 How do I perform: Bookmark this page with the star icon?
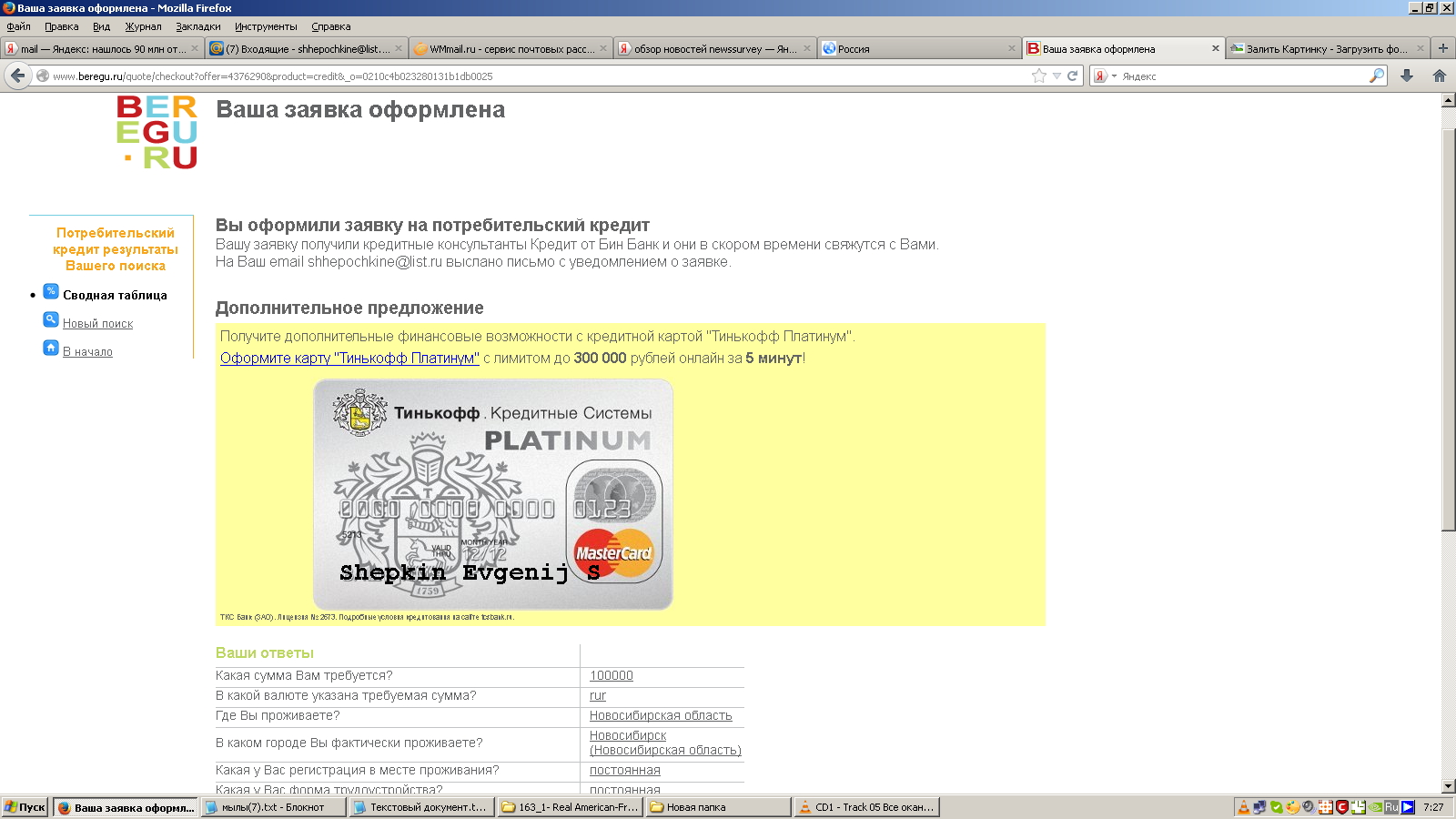[1039, 76]
